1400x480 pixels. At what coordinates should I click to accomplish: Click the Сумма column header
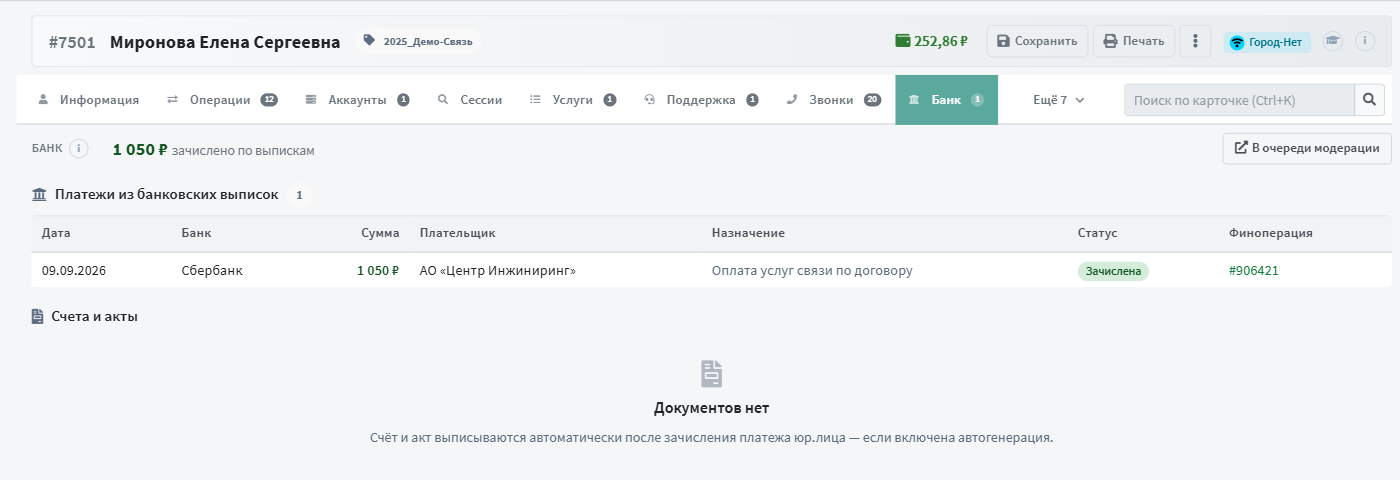tap(380, 233)
